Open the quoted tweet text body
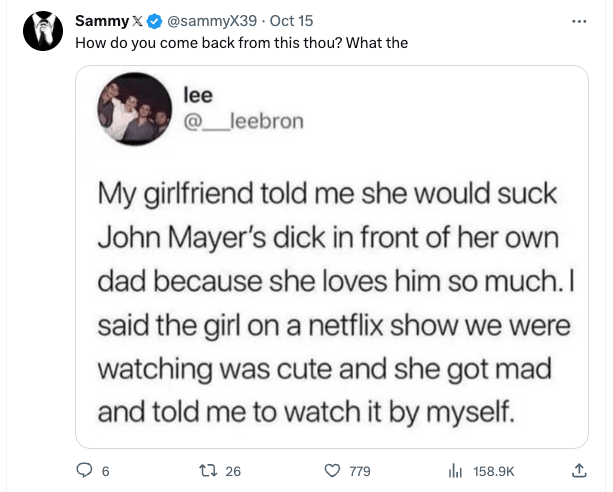Screen dimensions: 613x492 [x=335, y=303]
